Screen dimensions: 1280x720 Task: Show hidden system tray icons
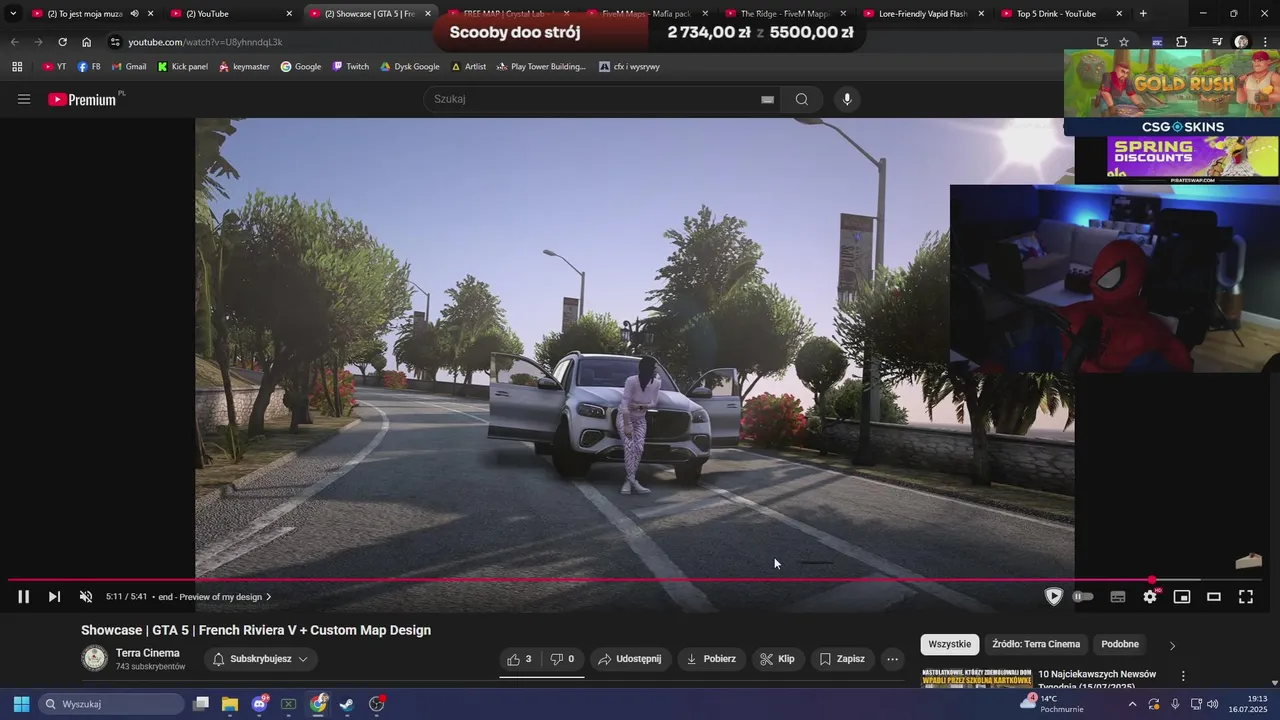(1132, 704)
